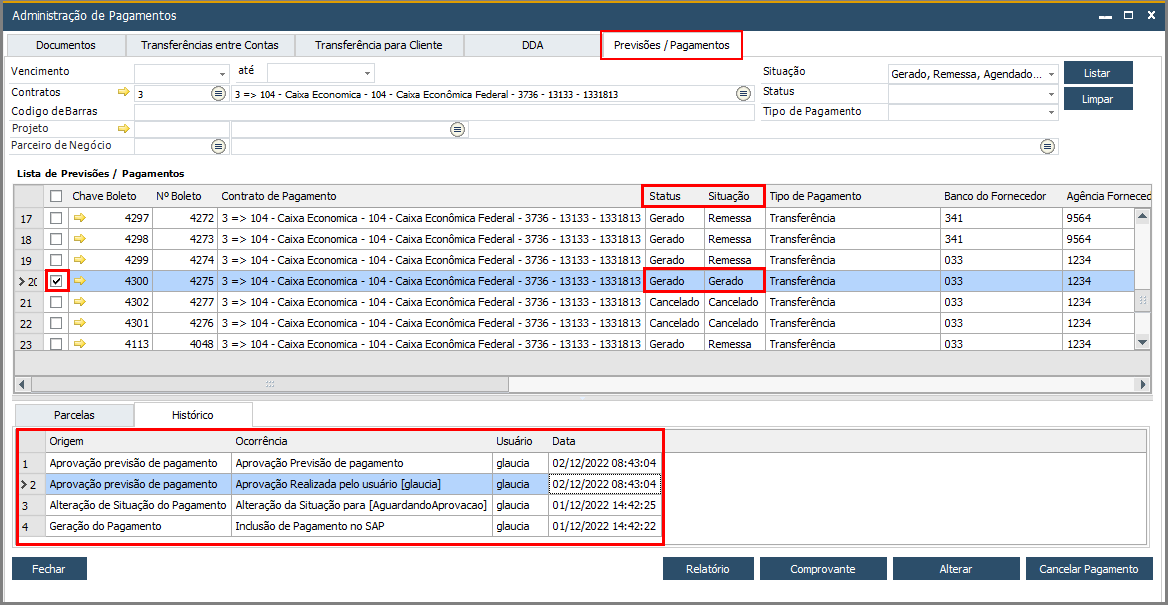Click the Fechar button
This screenshot has width=1168, height=605.
coord(49,568)
